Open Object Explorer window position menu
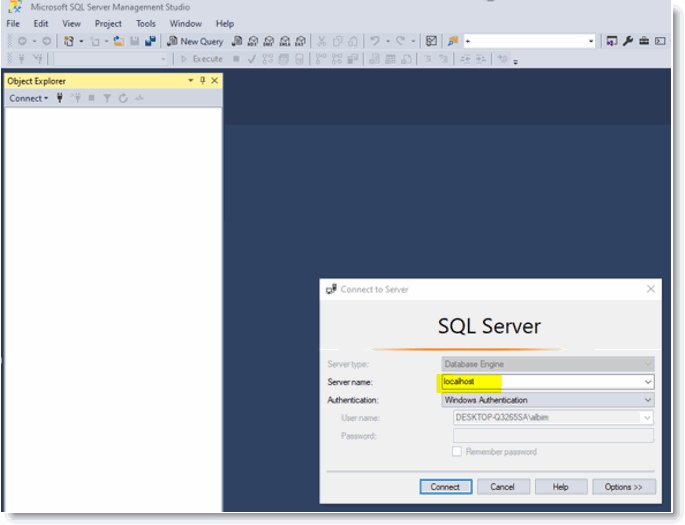 190,80
